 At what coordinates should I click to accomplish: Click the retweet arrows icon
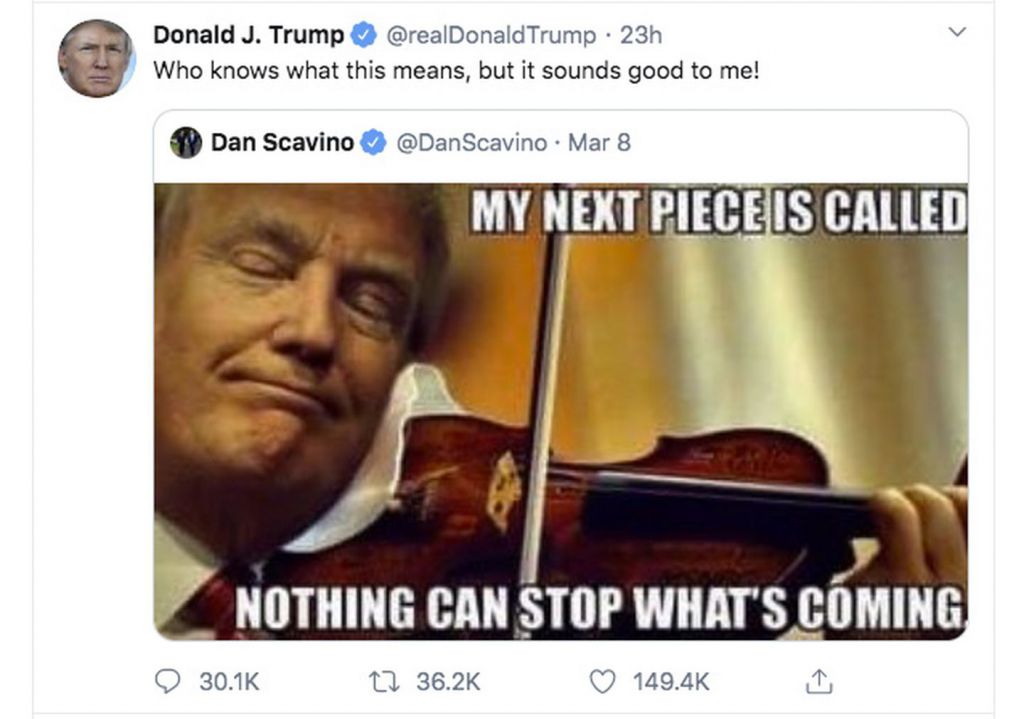[x=383, y=682]
